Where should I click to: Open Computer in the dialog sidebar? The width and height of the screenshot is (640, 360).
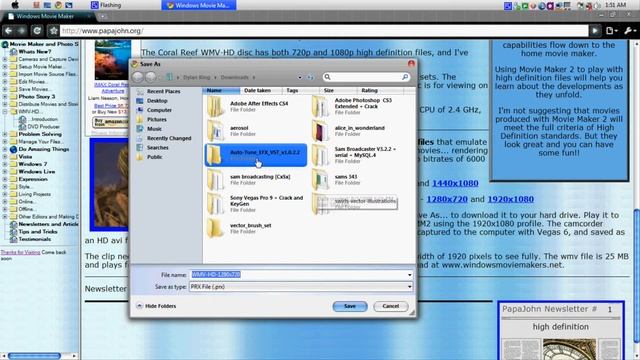[159, 110]
